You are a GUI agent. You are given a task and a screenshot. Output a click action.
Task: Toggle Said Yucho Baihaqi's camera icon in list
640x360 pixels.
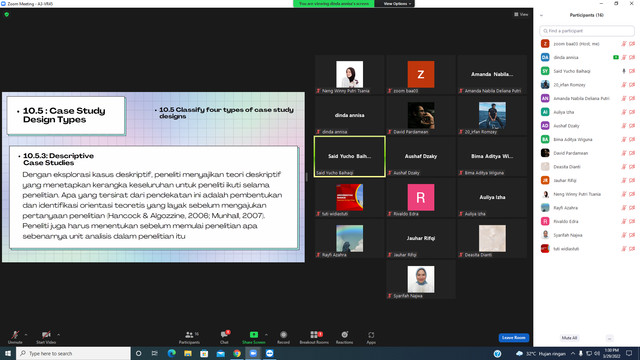pyautogui.click(x=632, y=71)
